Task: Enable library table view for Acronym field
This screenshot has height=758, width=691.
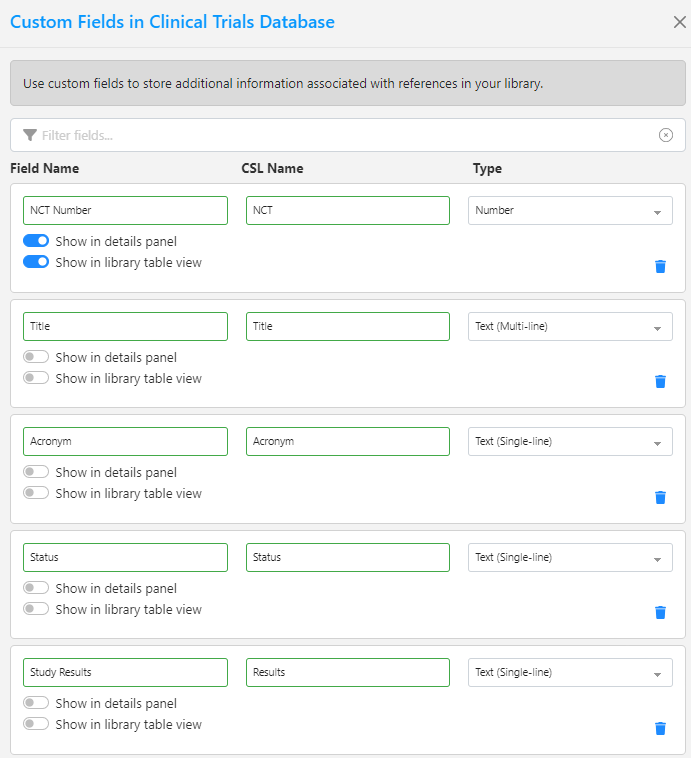Action: [x=36, y=493]
